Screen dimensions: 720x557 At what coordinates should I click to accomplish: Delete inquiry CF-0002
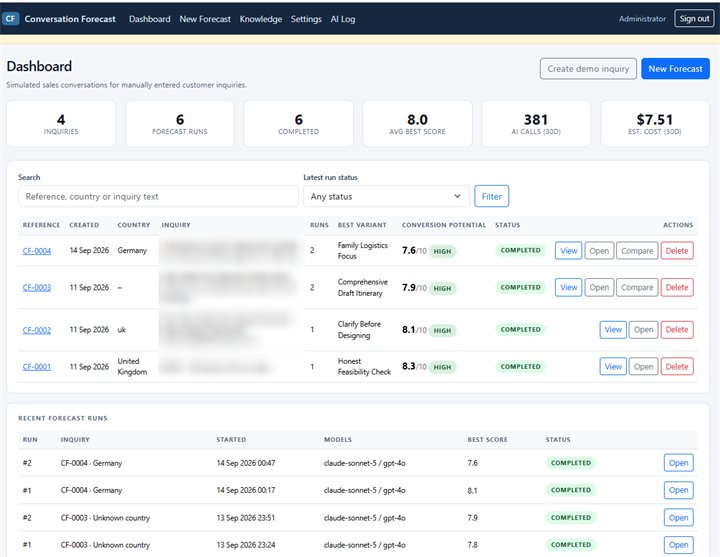pos(677,330)
